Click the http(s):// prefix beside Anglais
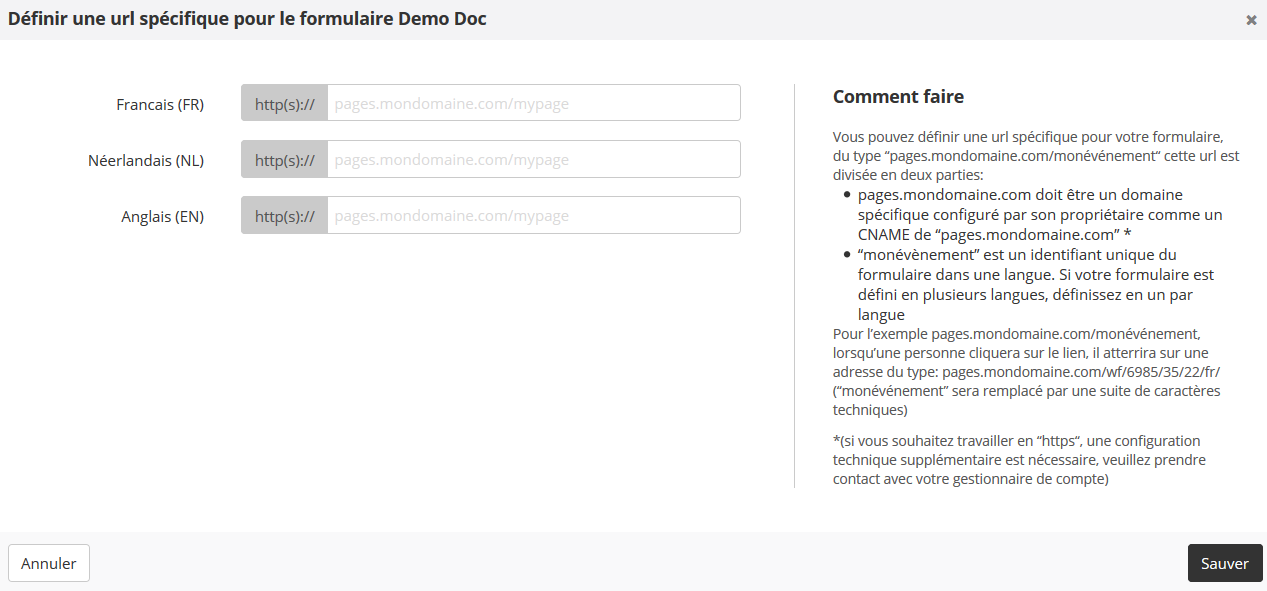This screenshot has width=1267, height=591. pos(285,215)
